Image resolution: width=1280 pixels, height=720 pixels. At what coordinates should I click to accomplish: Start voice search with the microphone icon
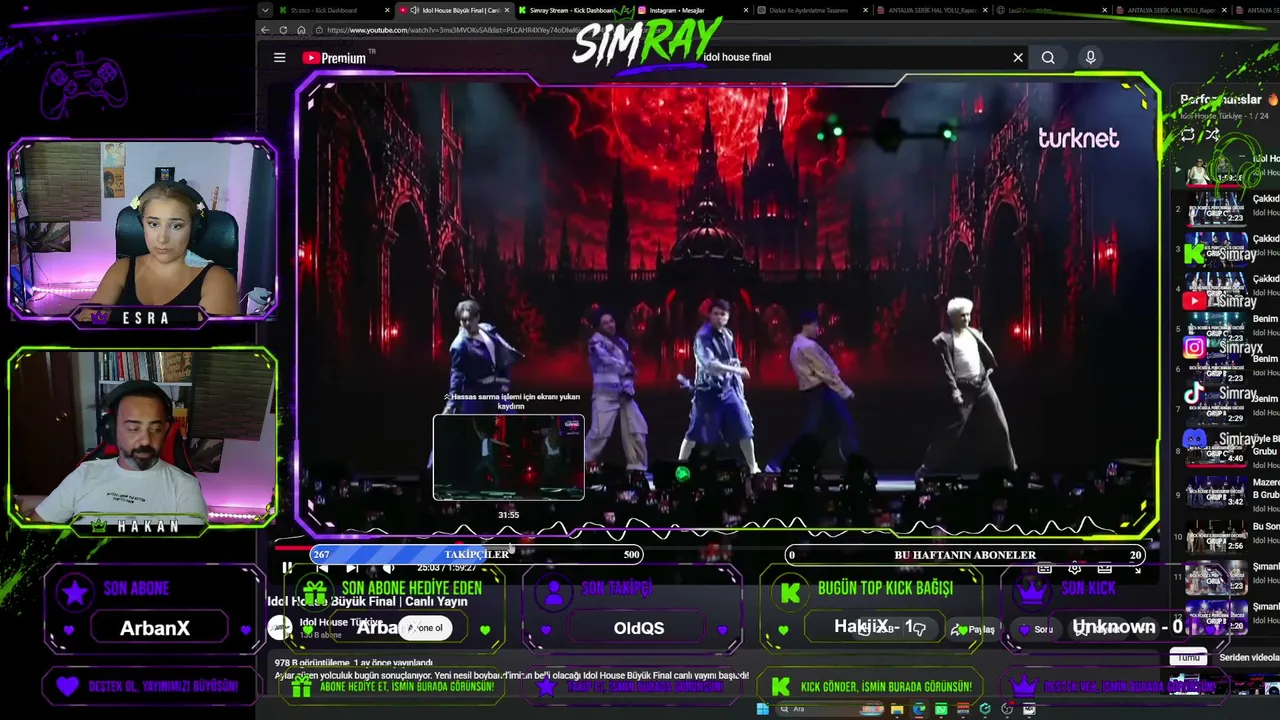pyautogui.click(x=1091, y=57)
